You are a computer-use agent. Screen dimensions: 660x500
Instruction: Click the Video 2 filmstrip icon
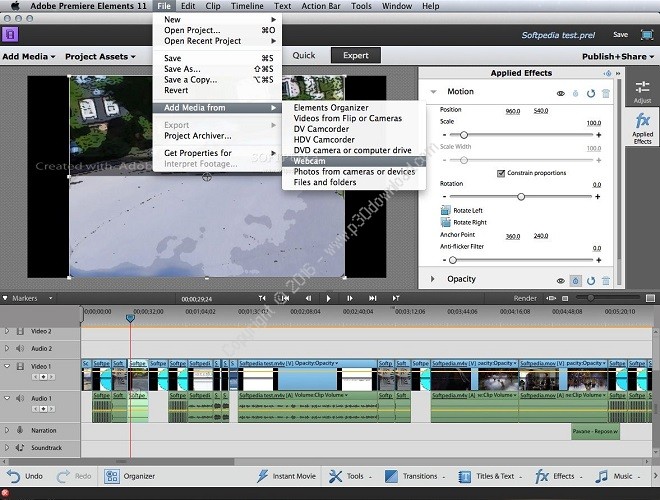[20, 331]
